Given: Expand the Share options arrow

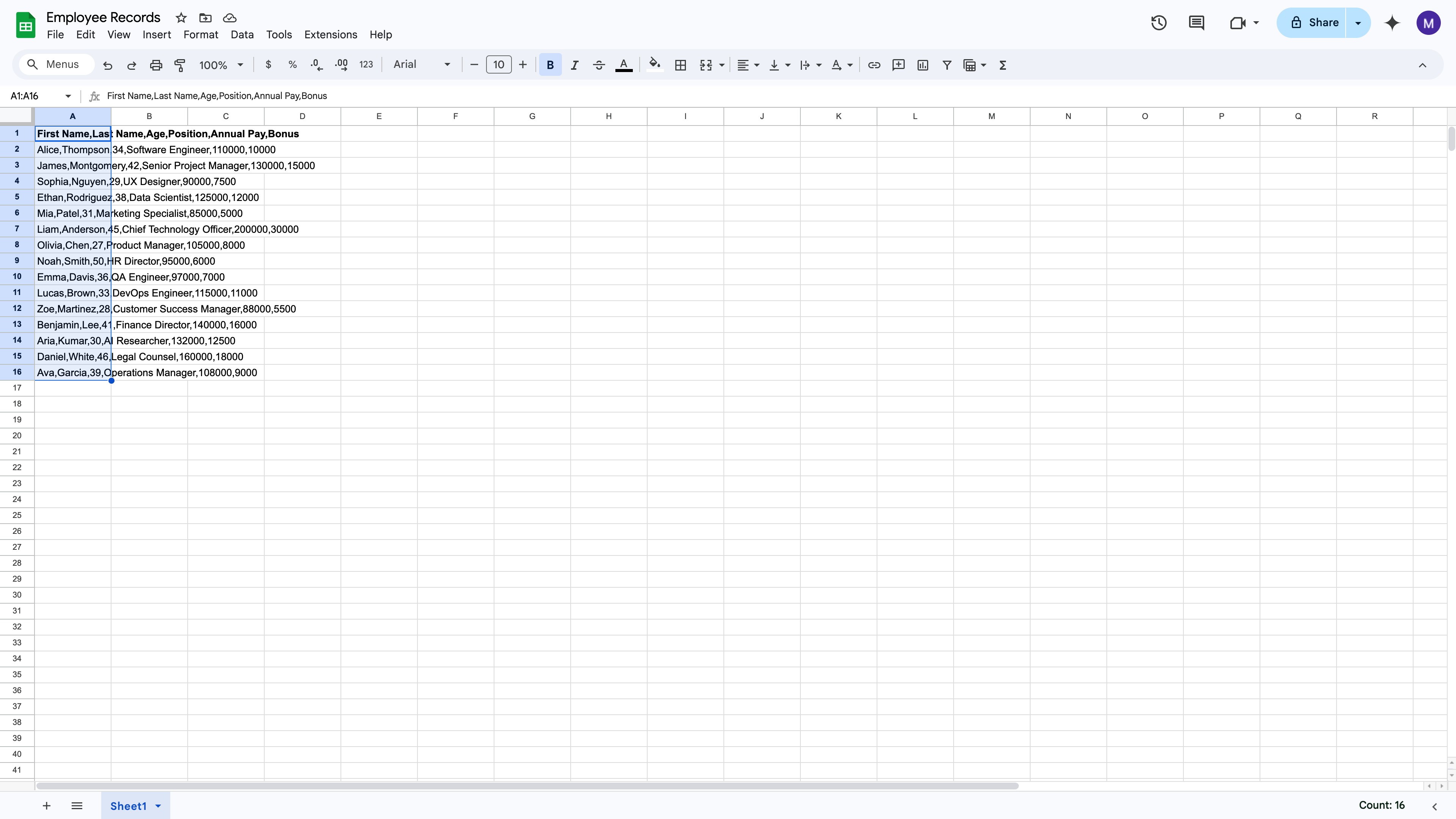Looking at the screenshot, I should 1358,23.
